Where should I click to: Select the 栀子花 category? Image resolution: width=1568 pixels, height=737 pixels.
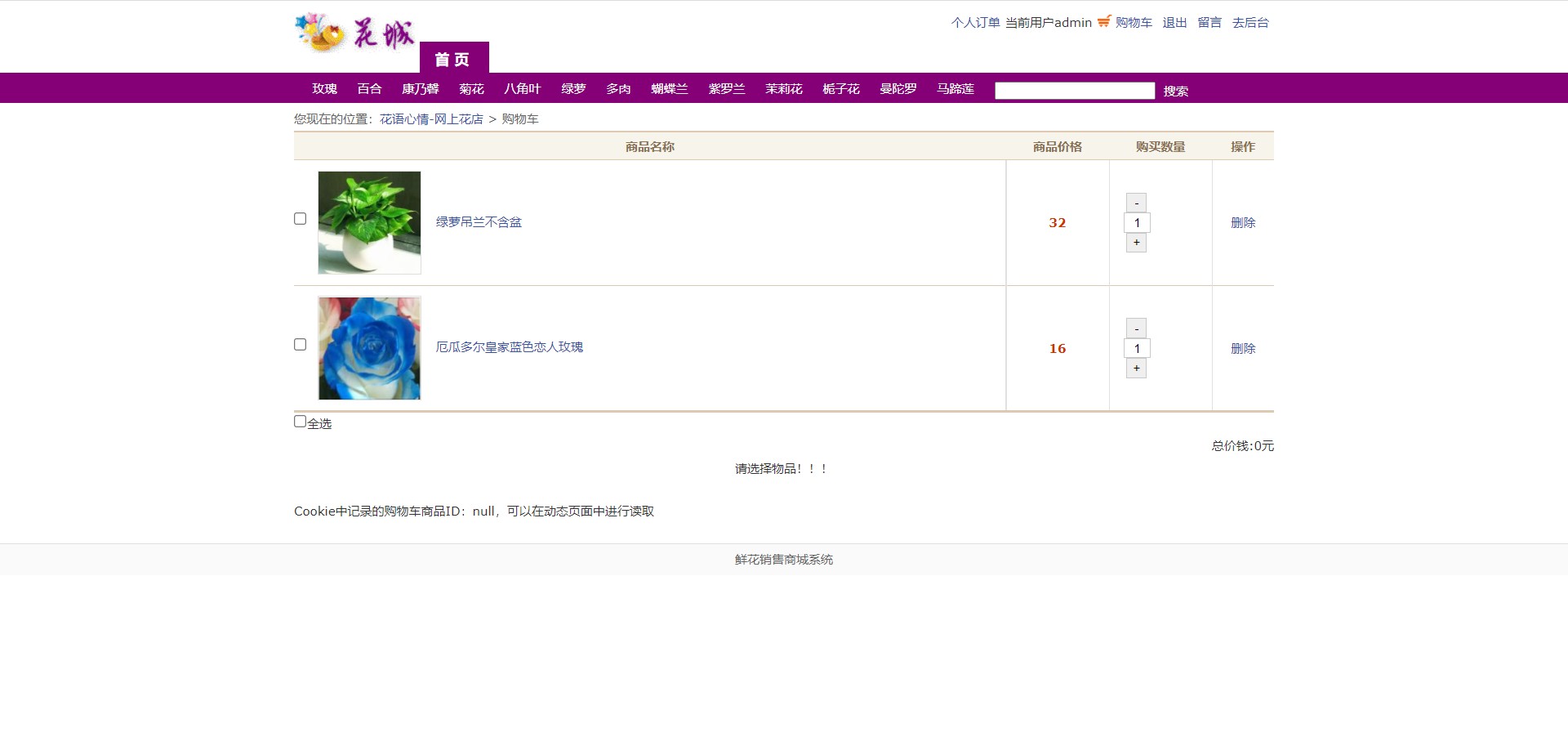click(840, 89)
